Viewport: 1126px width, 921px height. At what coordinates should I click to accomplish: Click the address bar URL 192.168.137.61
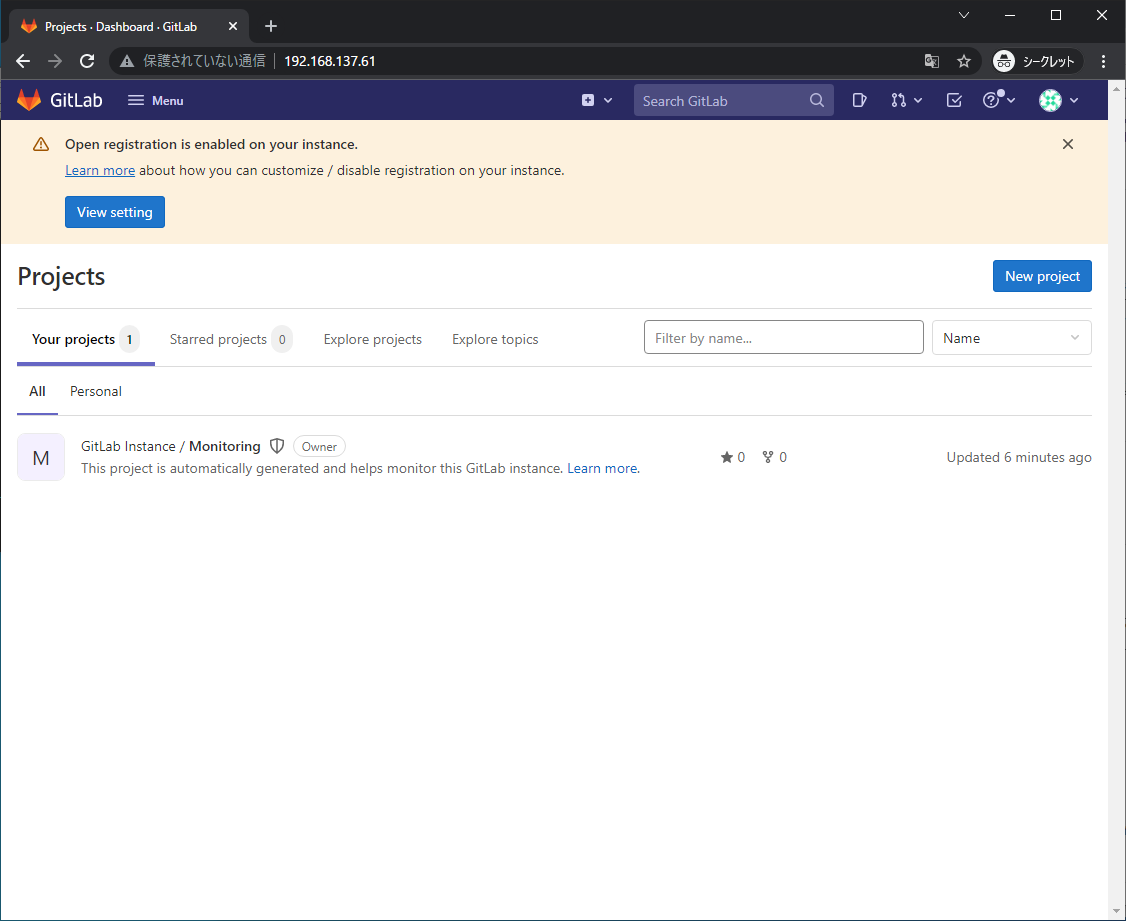click(330, 61)
